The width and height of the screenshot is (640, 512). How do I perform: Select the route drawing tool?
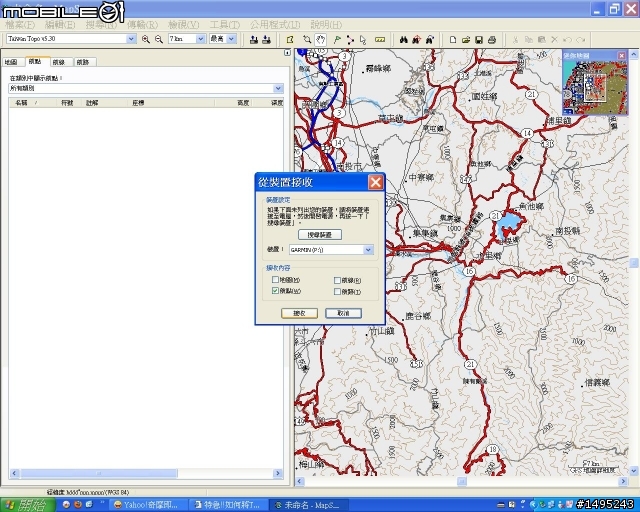tap(350, 40)
